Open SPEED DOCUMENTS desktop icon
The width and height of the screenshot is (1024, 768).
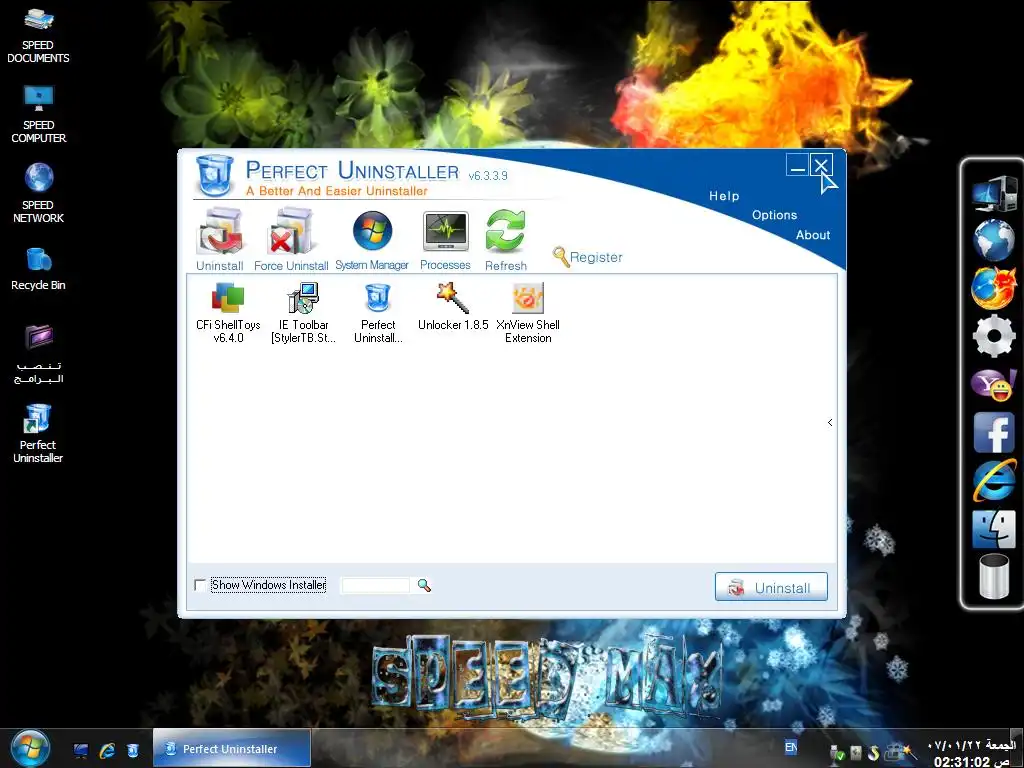38,36
